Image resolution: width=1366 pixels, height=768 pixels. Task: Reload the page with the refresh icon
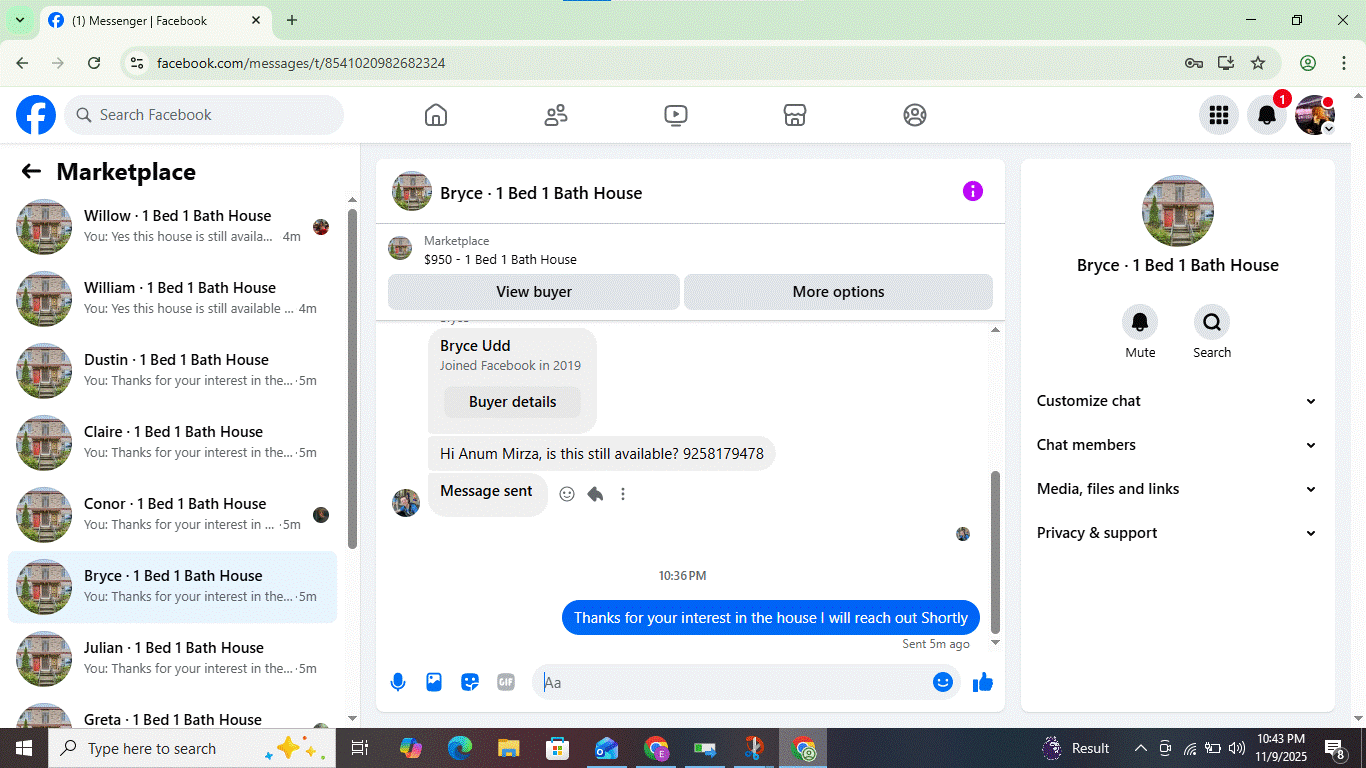(94, 63)
